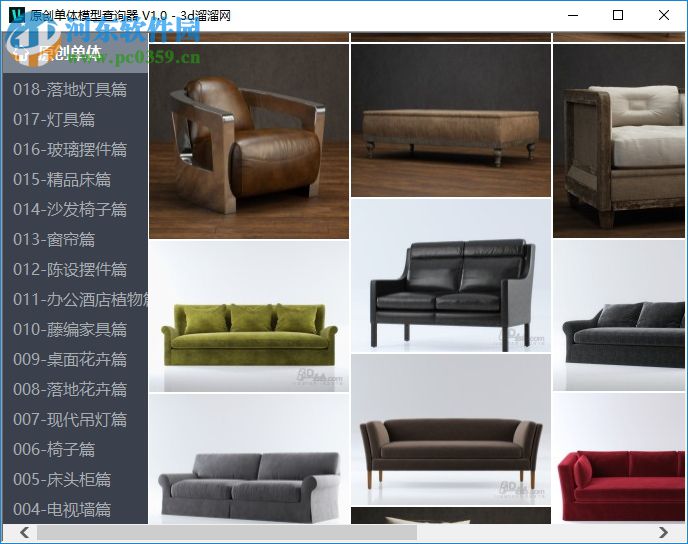Select 010-藤编家具篇 category
This screenshot has width=688, height=544.
(70, 329)
